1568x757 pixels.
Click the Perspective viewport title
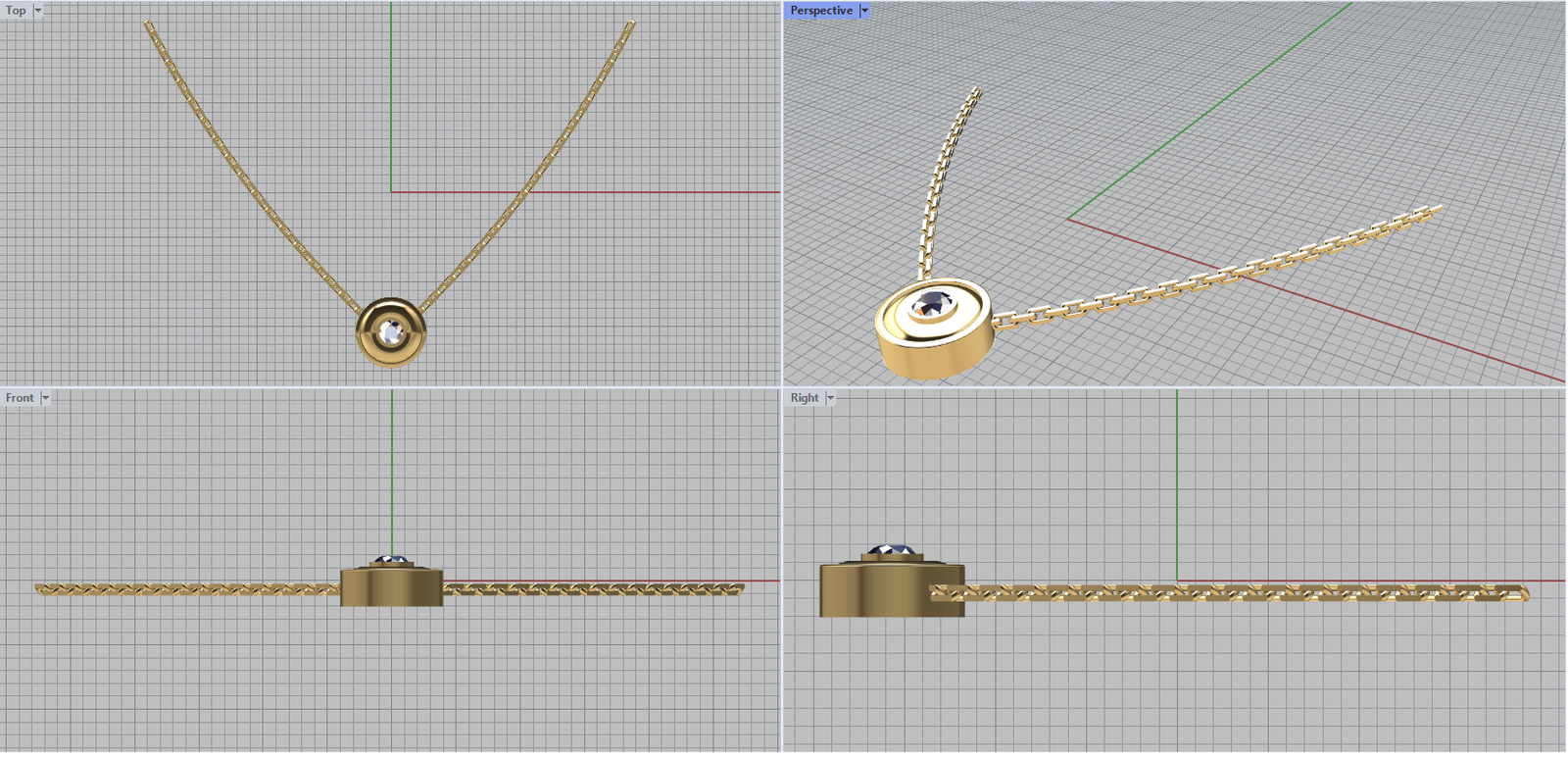[821, 11]
